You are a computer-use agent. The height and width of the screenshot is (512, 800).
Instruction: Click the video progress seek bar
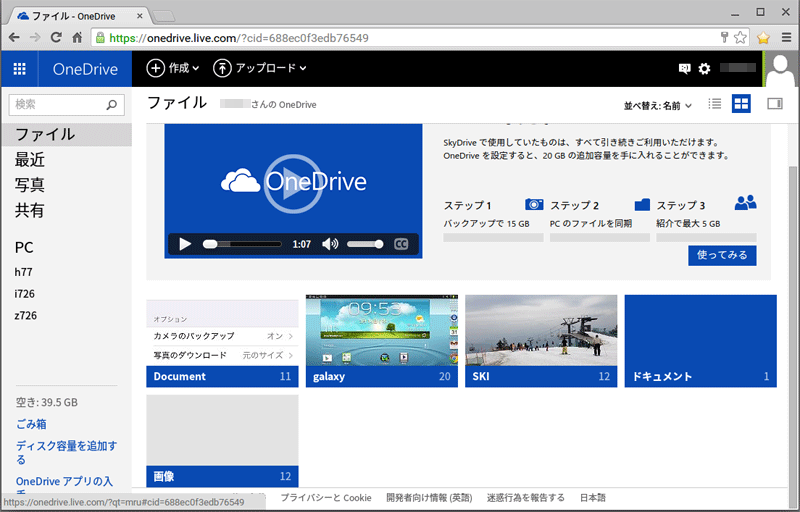[x=242, y=244]
